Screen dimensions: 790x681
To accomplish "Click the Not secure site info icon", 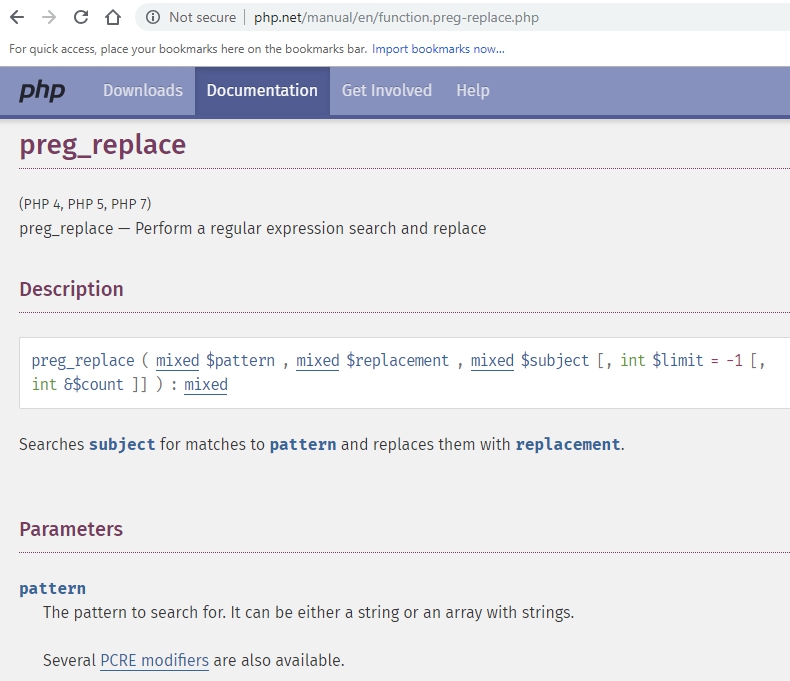I will (153, 17).
